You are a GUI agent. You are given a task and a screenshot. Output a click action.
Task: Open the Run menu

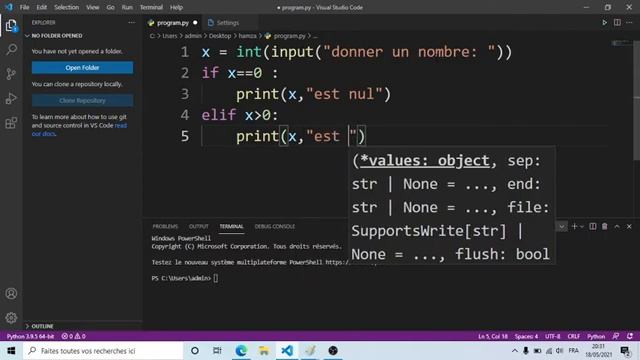[127, 7]
